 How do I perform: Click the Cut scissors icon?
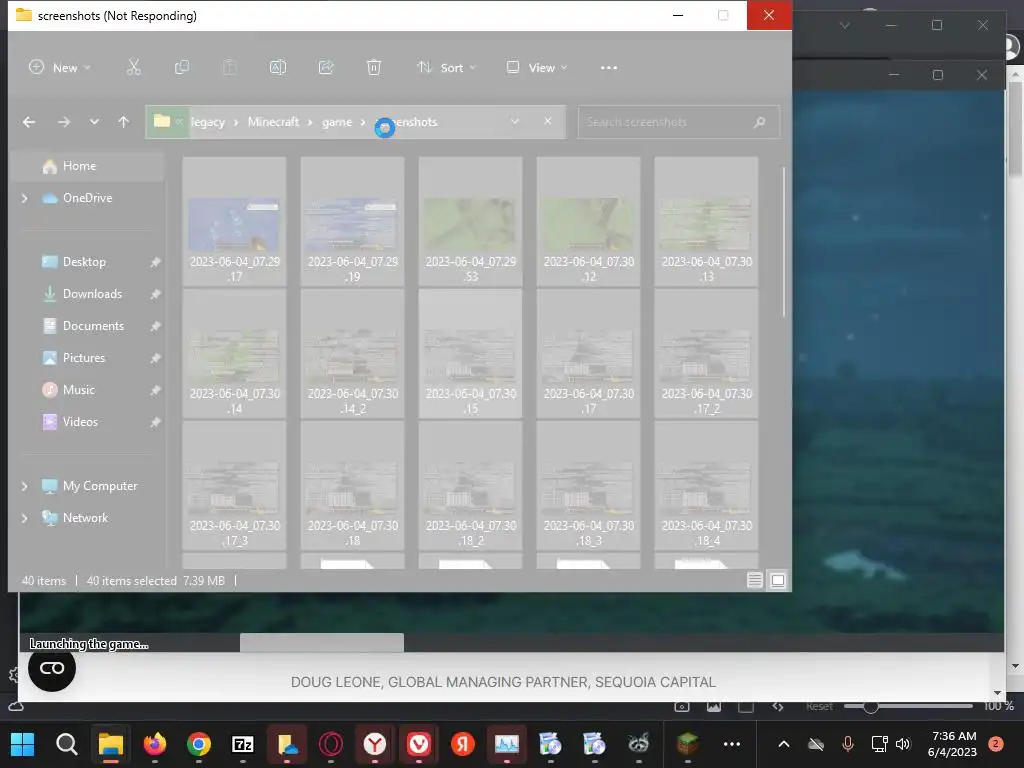coord(133,67)
